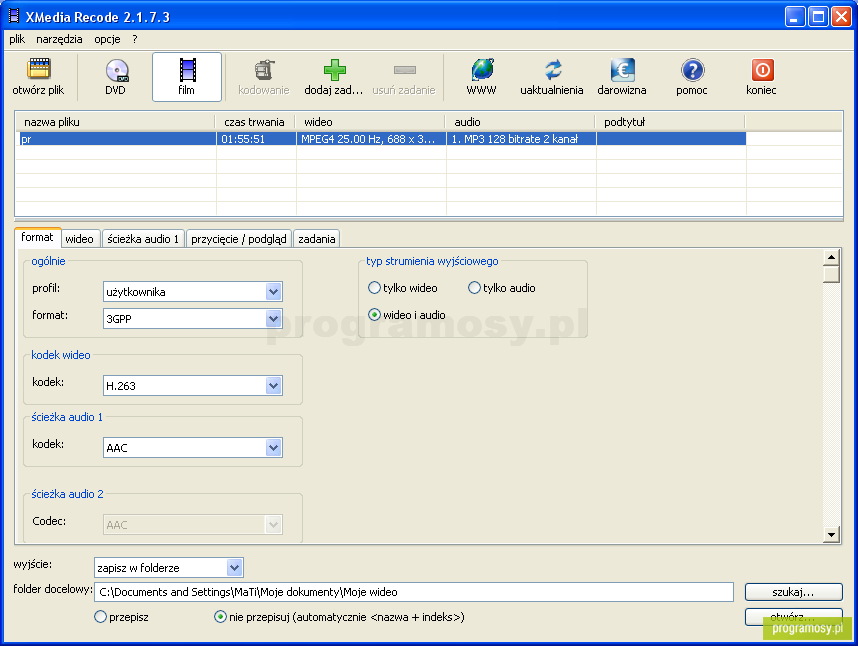Viewport: 858px width, 646px height.
Task: Minimize the XMedia Recode window
Action: pyautogui.click(x=795, y=16)
